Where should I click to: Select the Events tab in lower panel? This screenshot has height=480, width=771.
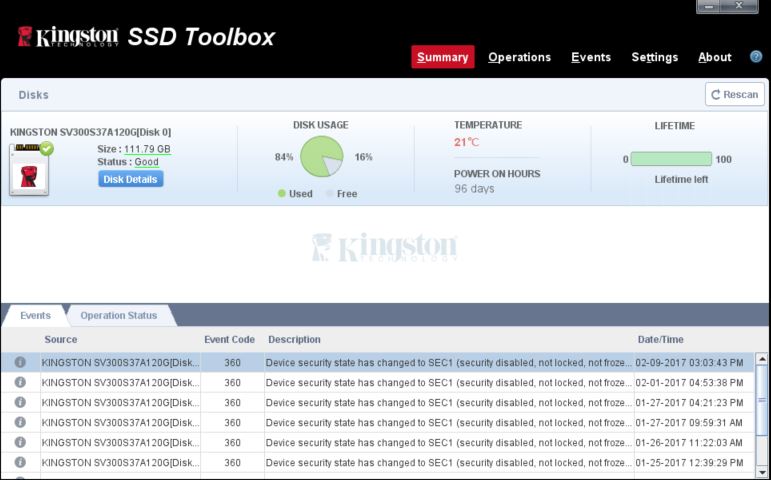pos(35,316)
